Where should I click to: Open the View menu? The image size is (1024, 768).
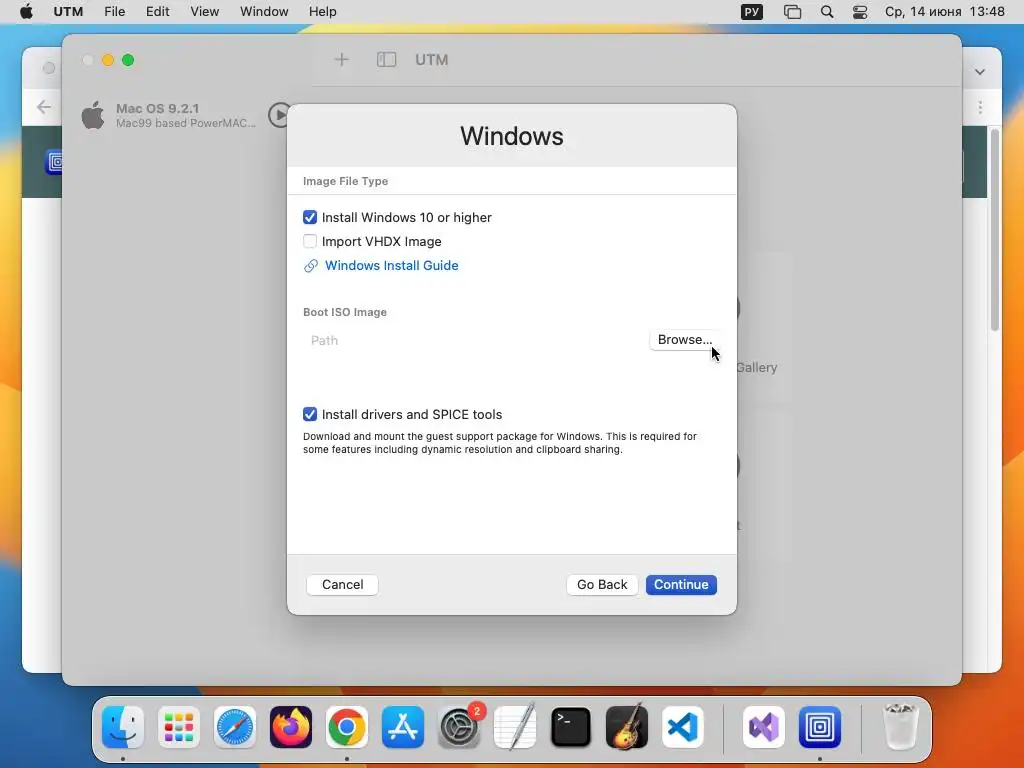[204, 12]
